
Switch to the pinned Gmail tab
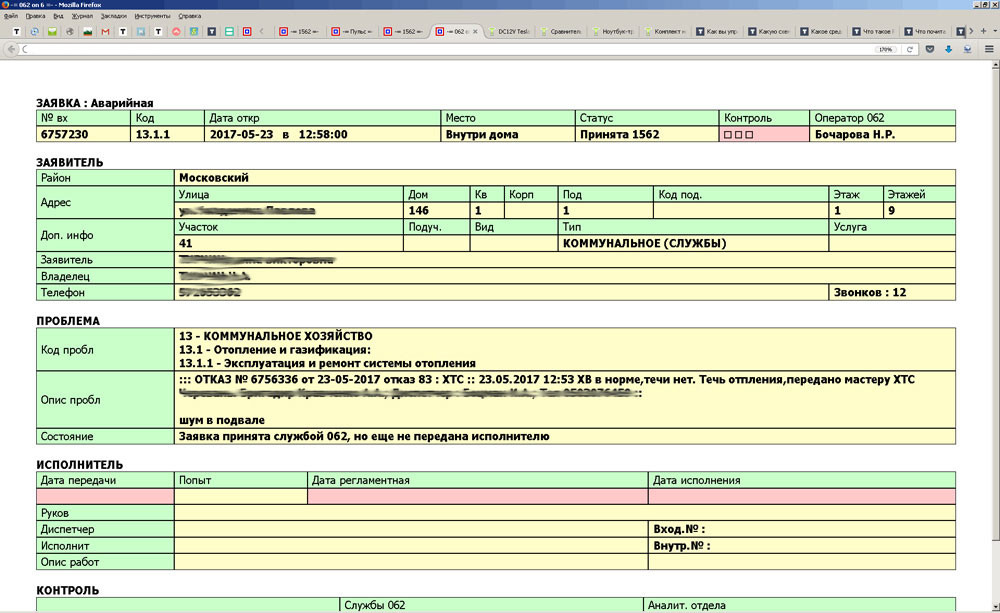(x=104, y=31)
